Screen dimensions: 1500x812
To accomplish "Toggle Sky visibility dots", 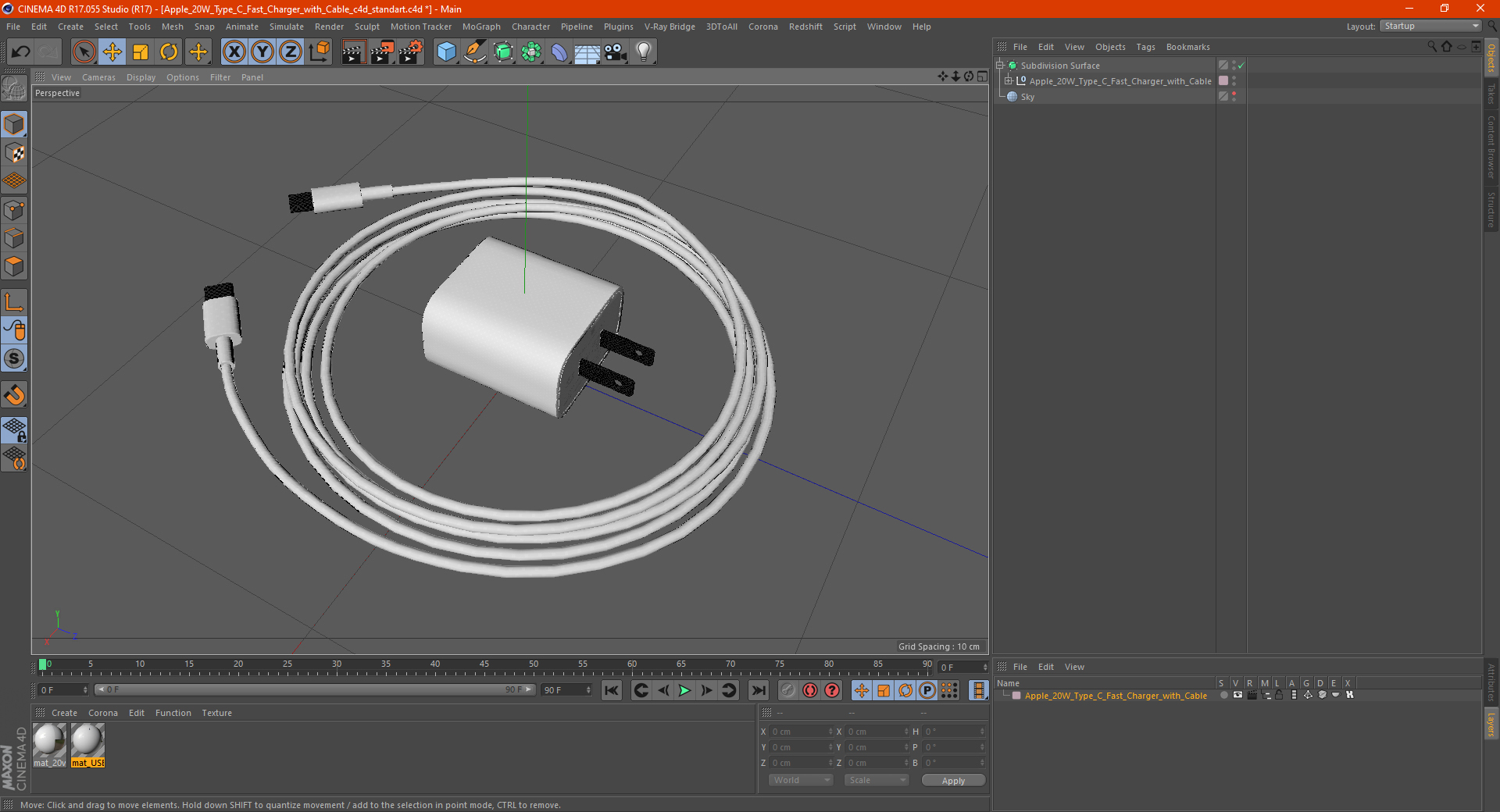I will click(x=1234, y=97).
